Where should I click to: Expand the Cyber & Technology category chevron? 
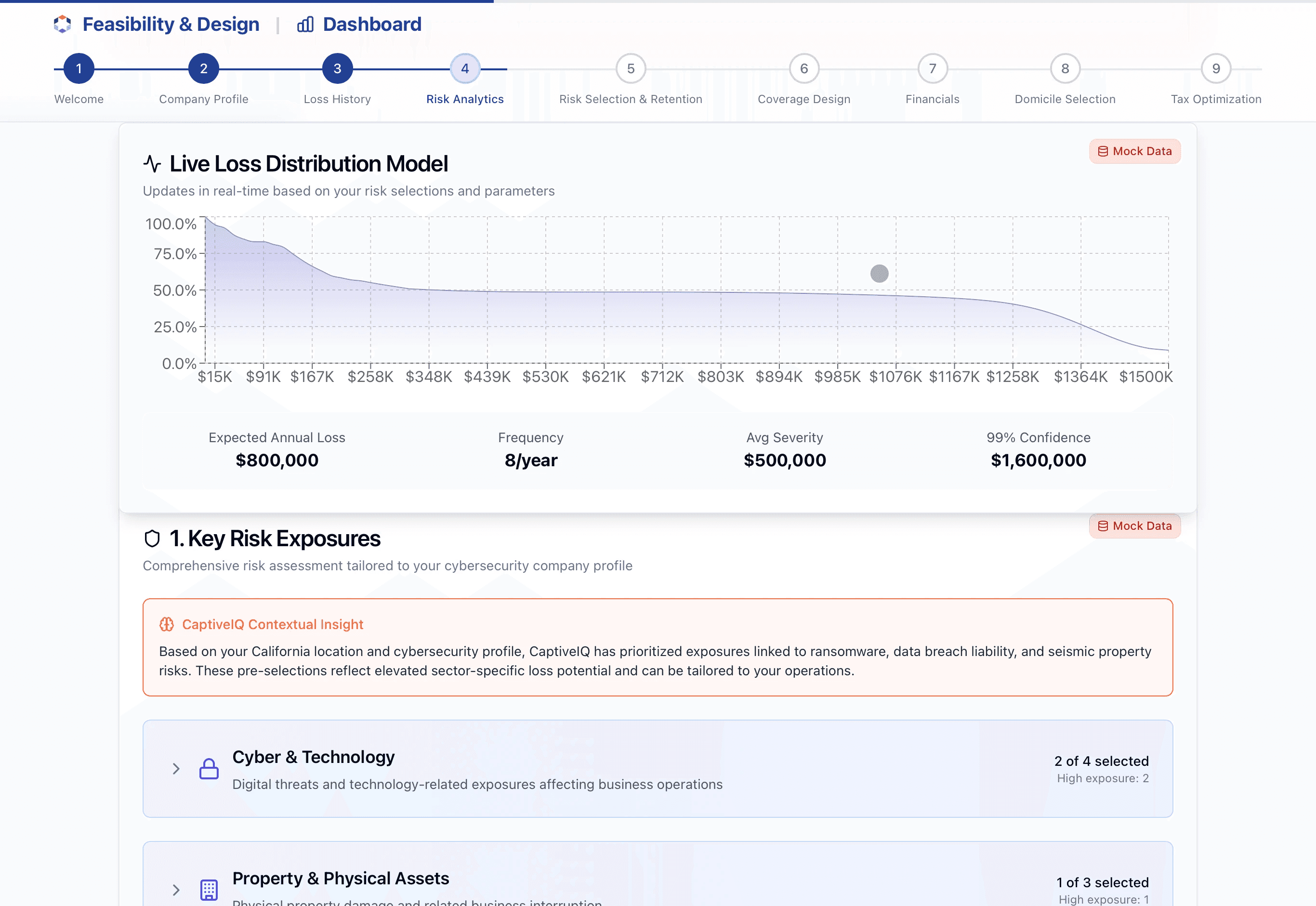176,769
